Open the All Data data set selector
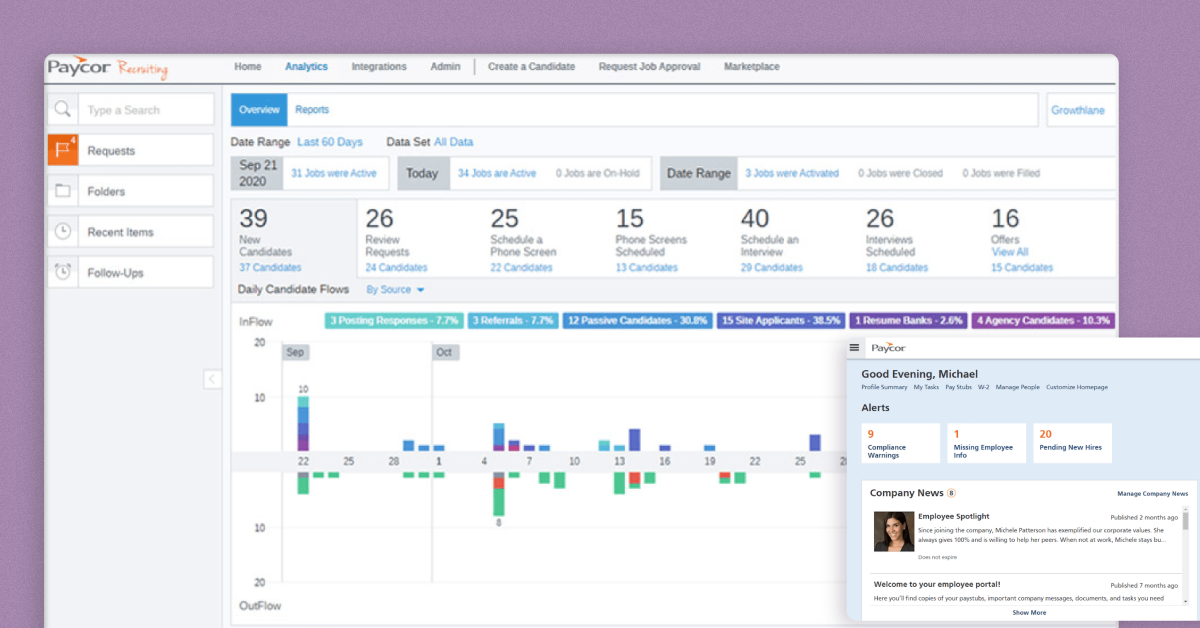This screenshot has width=1200, height=628. point(453,142)
